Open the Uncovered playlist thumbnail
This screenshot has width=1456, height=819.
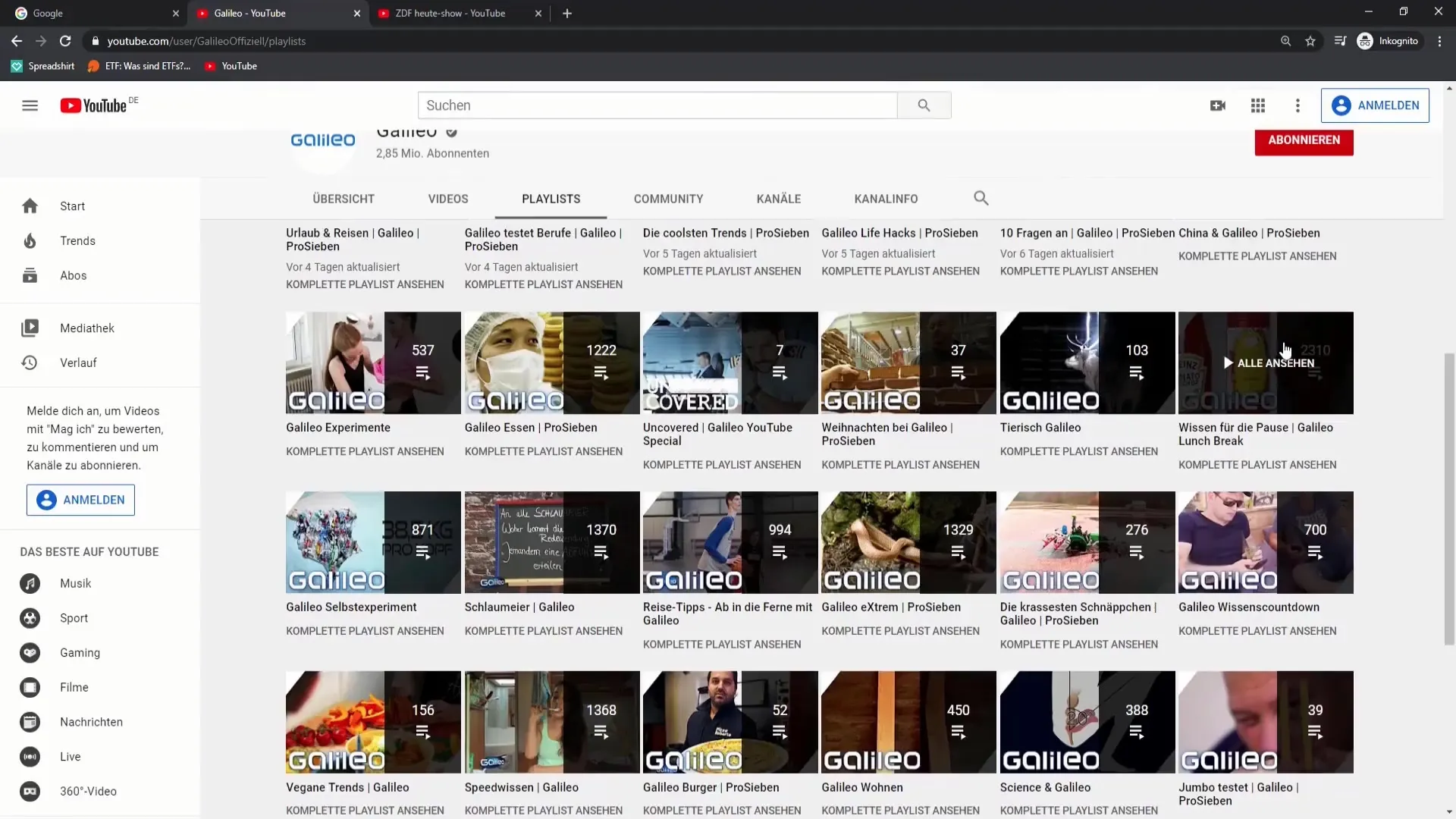pos(730,362)
